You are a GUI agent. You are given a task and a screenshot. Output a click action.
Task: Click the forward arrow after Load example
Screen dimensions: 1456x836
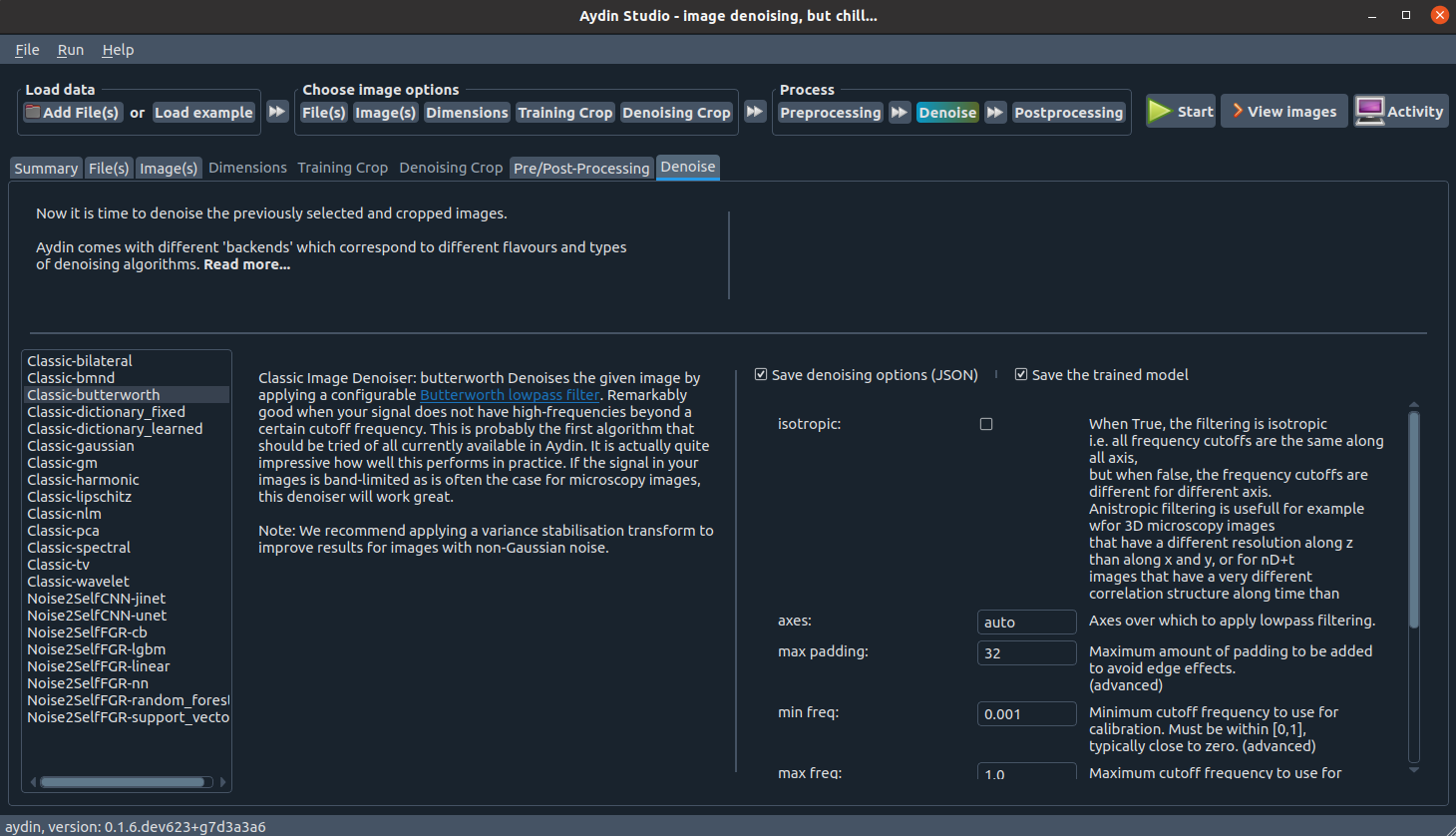277,112
